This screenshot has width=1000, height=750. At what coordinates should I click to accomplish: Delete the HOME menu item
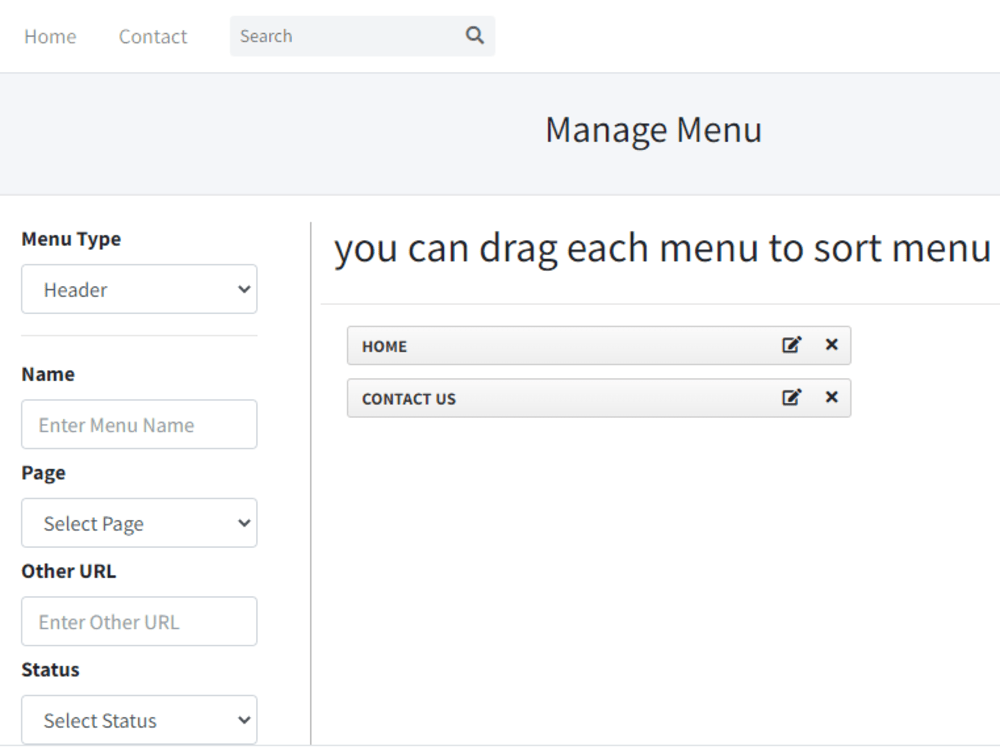[x=831, y=344]
